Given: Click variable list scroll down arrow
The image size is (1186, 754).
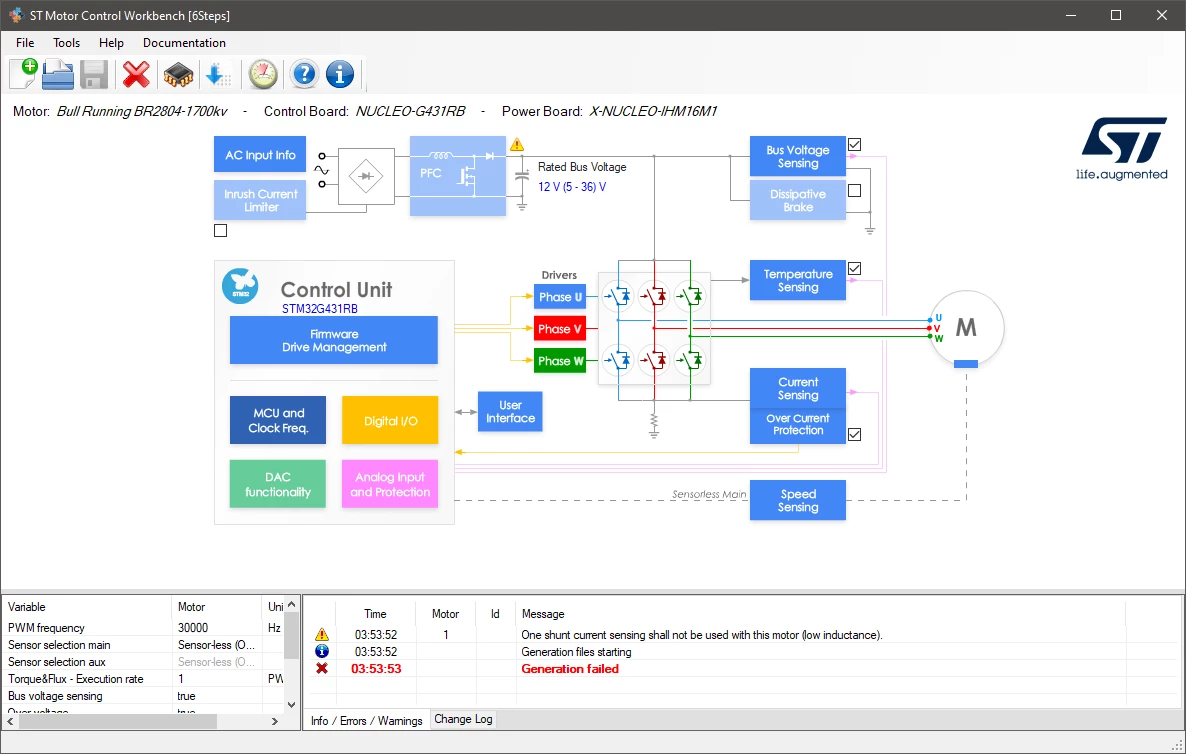Looking at the screenshot, I should [291, 705].
